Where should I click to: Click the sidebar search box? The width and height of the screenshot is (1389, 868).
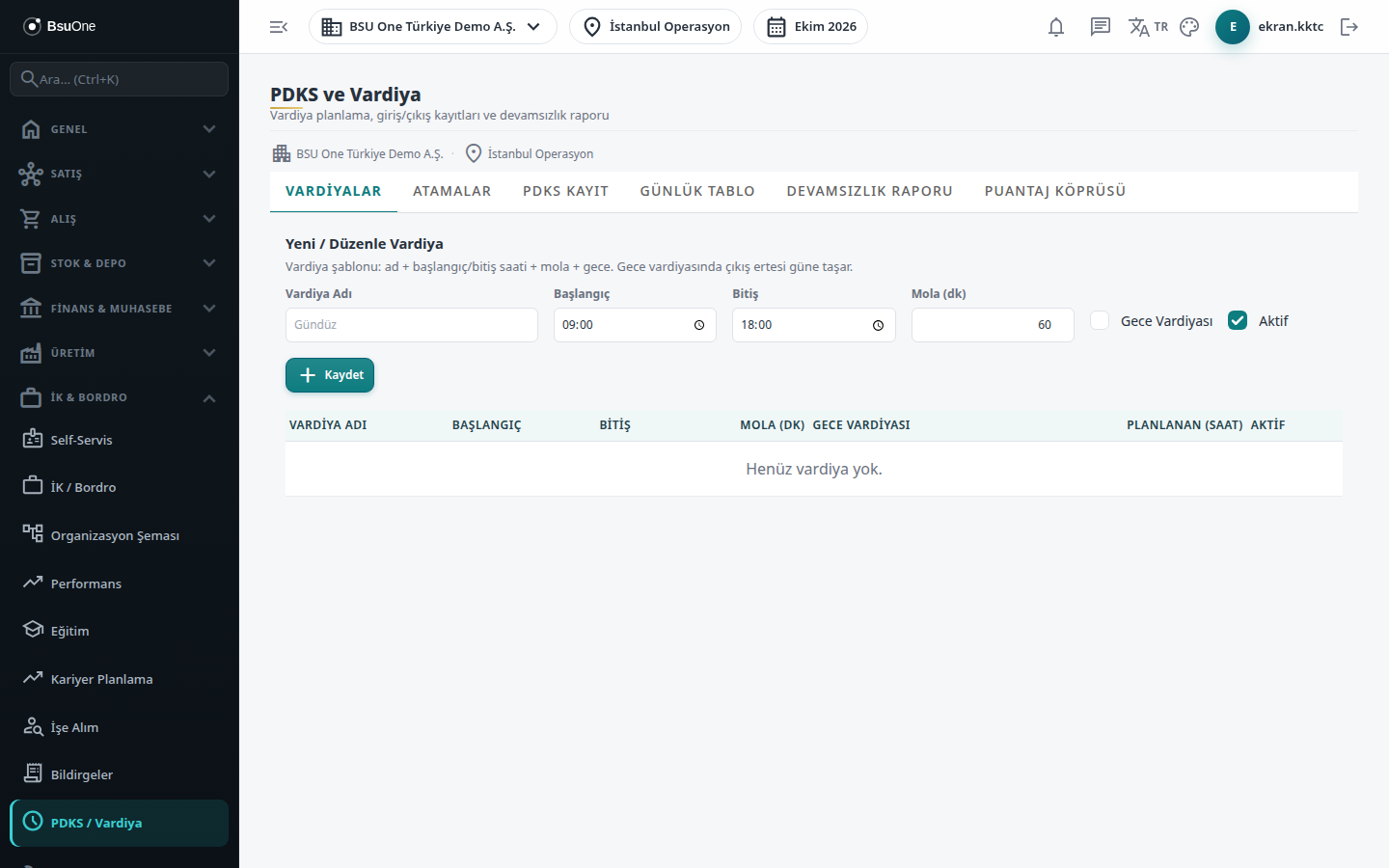coord(119,79)
